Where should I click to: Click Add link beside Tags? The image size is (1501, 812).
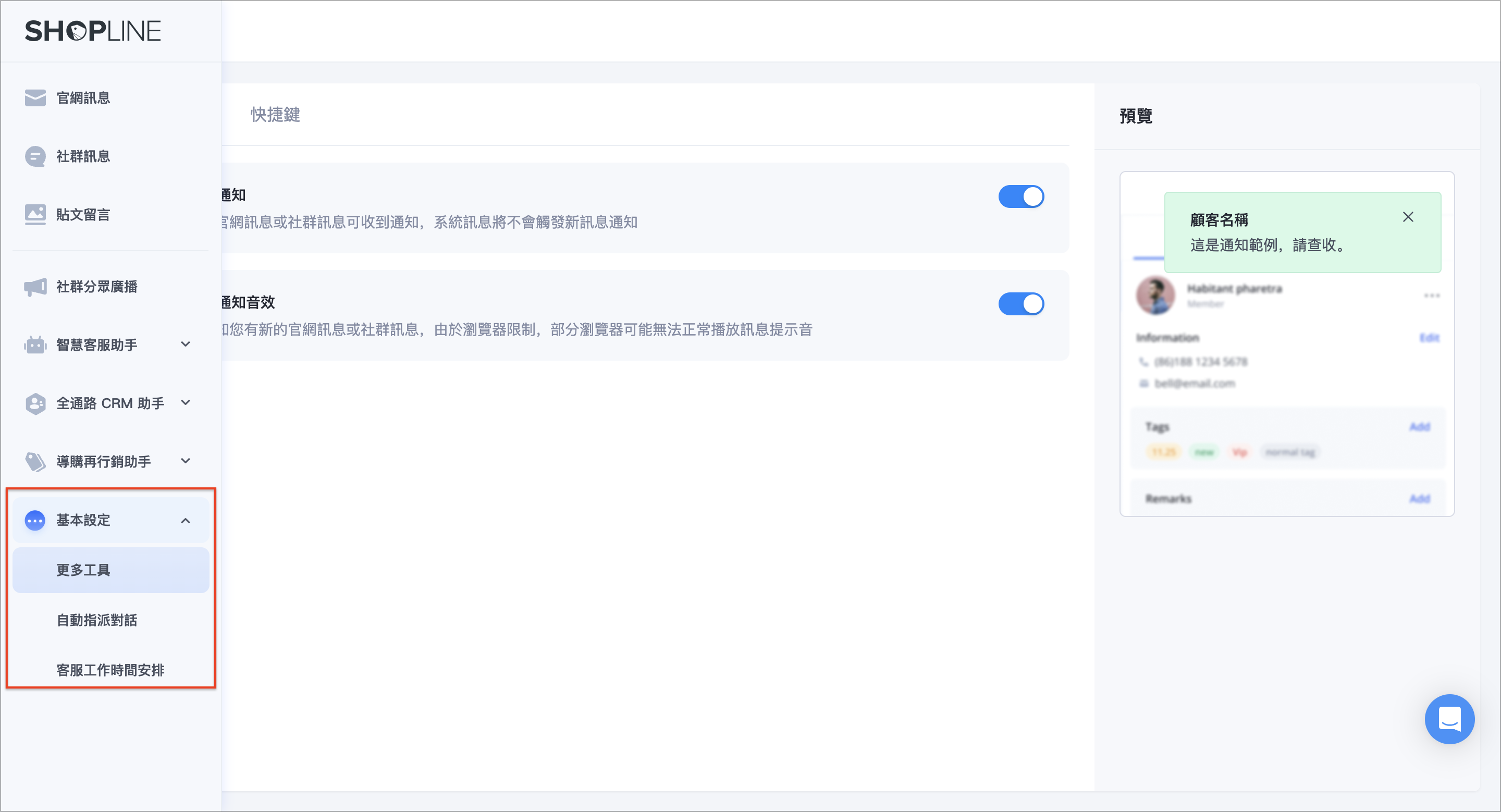click(x=1419, y=427)
